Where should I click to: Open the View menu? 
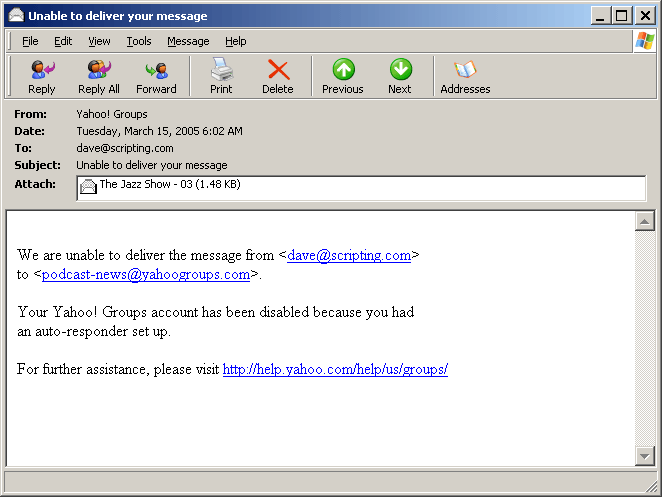coord(99,41)
